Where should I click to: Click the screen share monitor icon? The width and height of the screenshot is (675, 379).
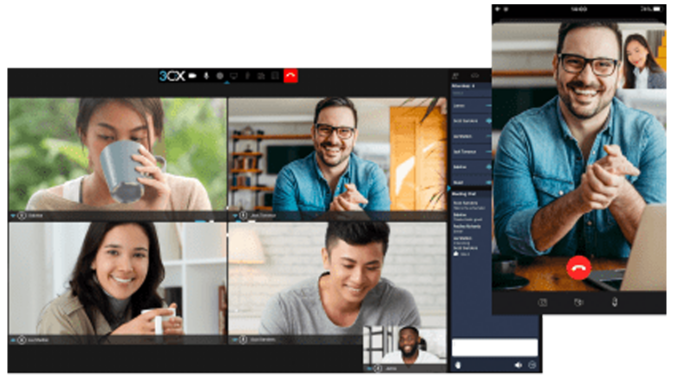pos(234,76)
